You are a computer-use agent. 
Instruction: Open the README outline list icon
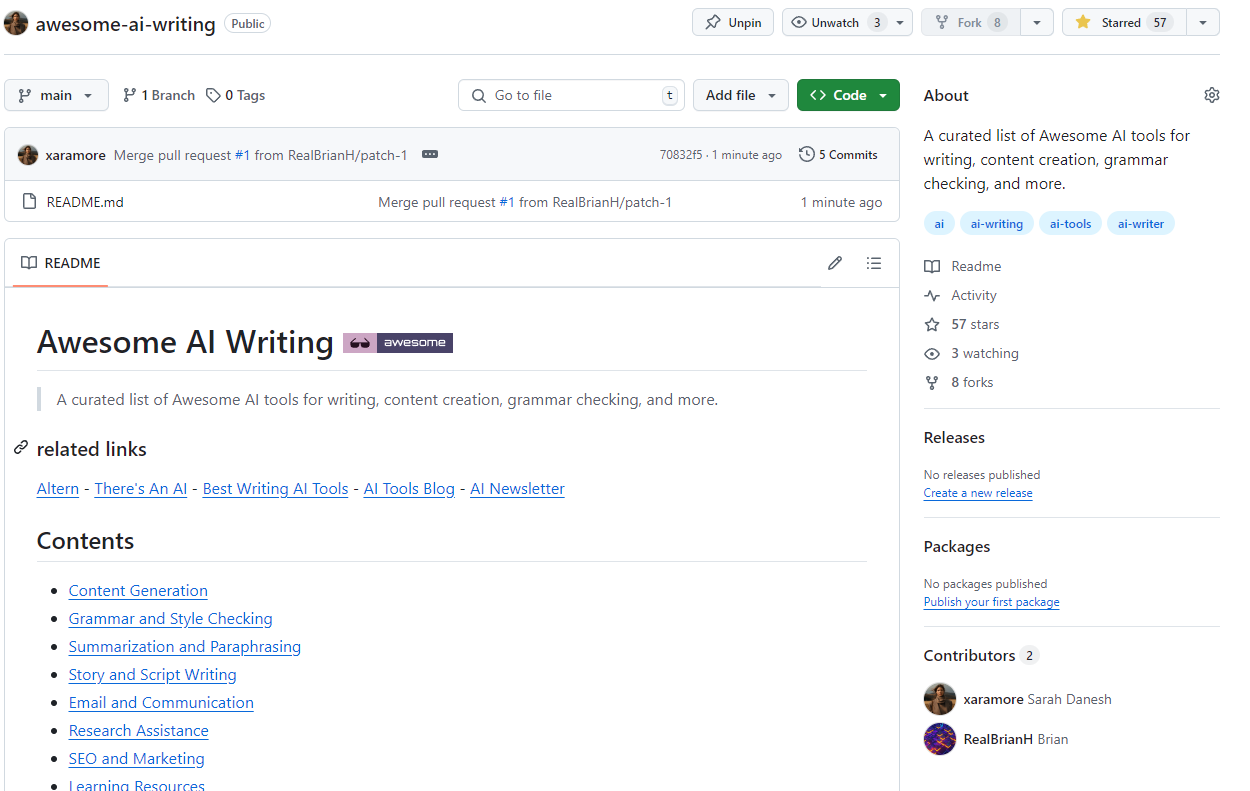click(x=874, y=263)
